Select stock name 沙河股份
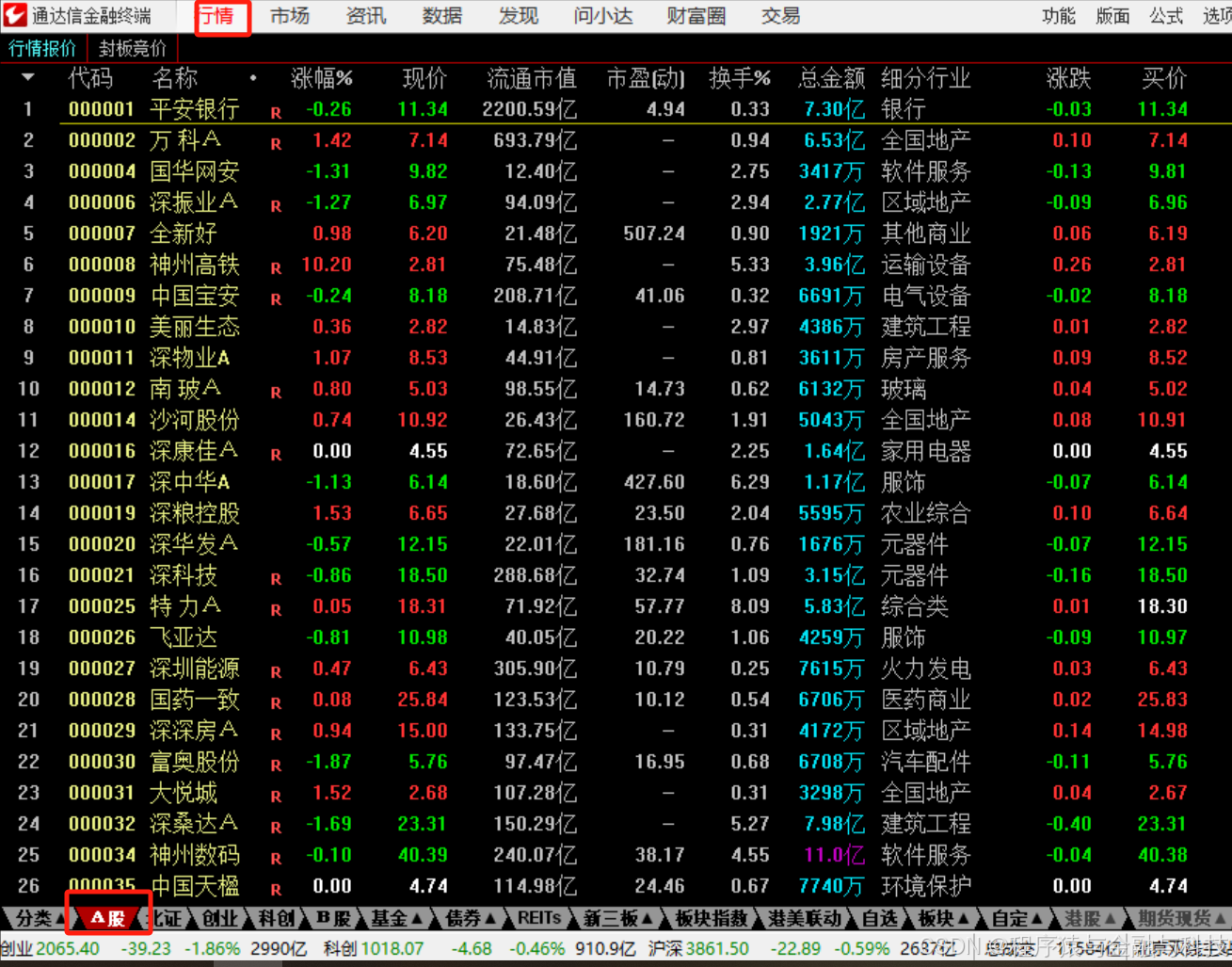1232x967 pixels. (x=195, y=420)
